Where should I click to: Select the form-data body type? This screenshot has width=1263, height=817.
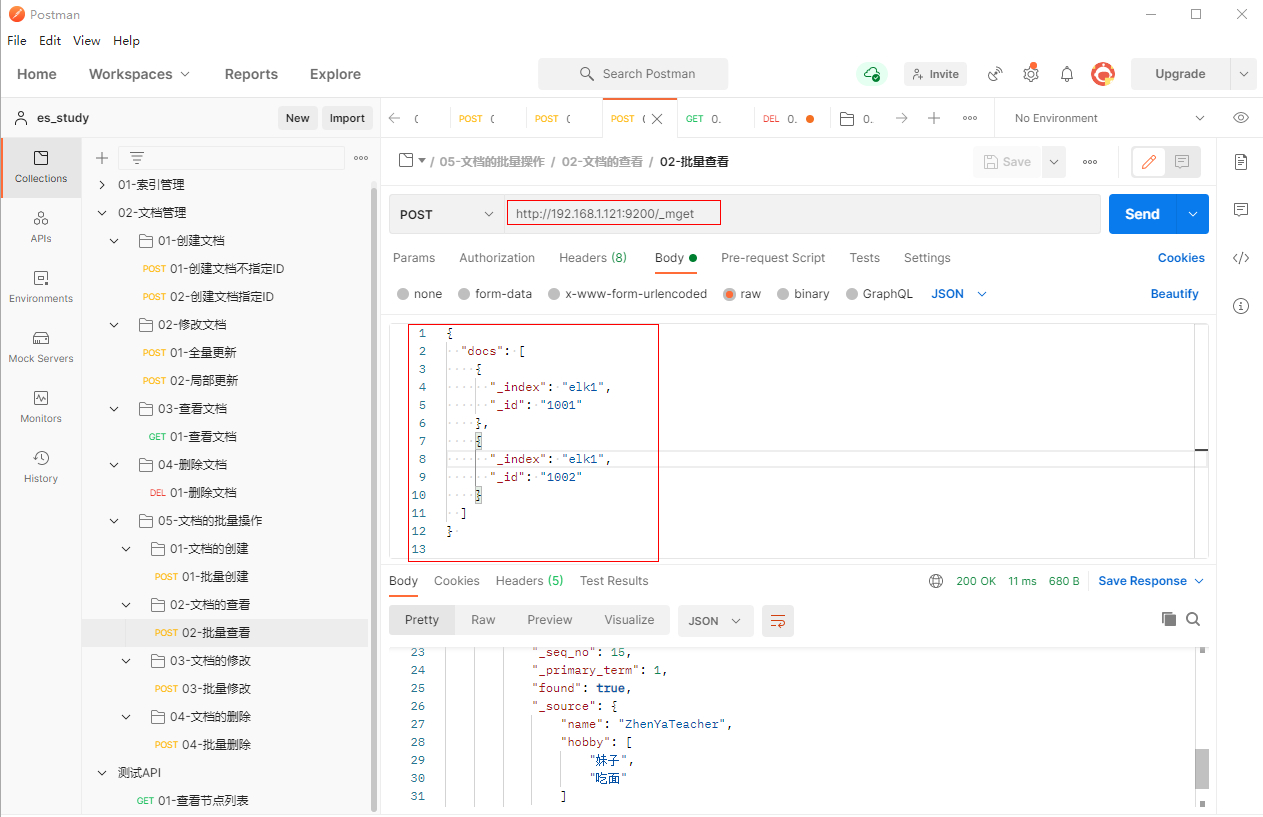click(x=464, y=294)
